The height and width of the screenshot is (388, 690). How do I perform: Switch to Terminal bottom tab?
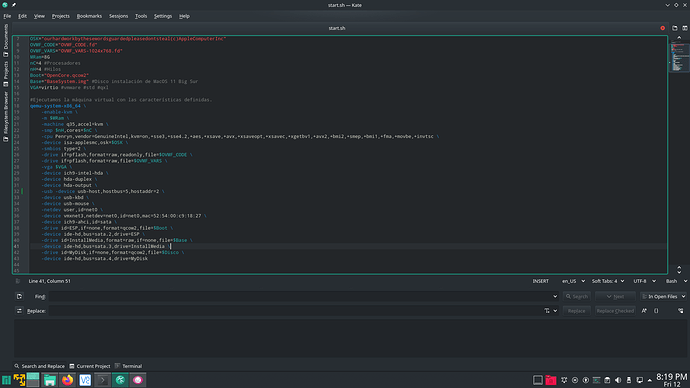(x=128, y=366)
